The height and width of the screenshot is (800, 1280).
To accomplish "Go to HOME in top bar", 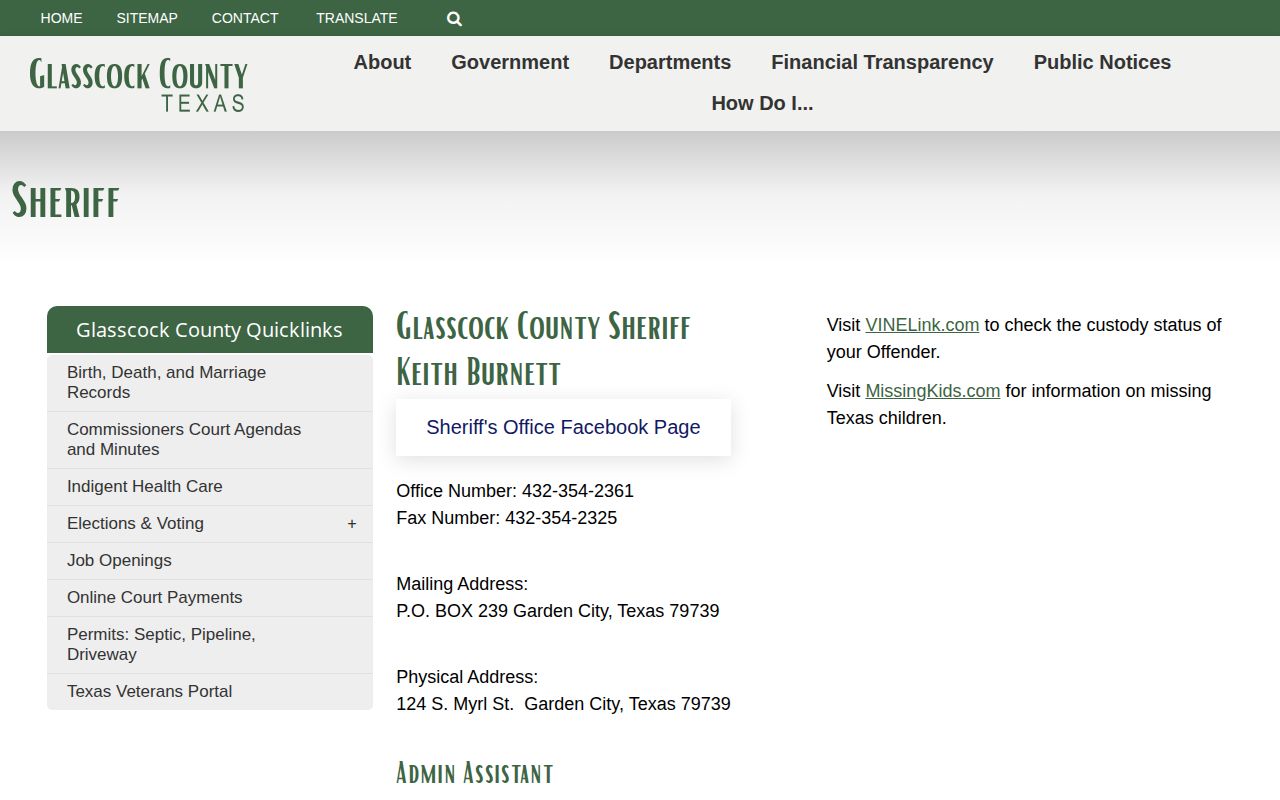I will pyautogui.click(x=61, y=18).
